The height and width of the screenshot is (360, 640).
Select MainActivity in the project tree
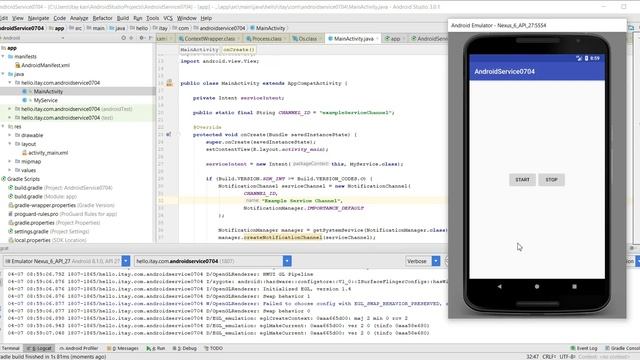(x=48, y=91)
